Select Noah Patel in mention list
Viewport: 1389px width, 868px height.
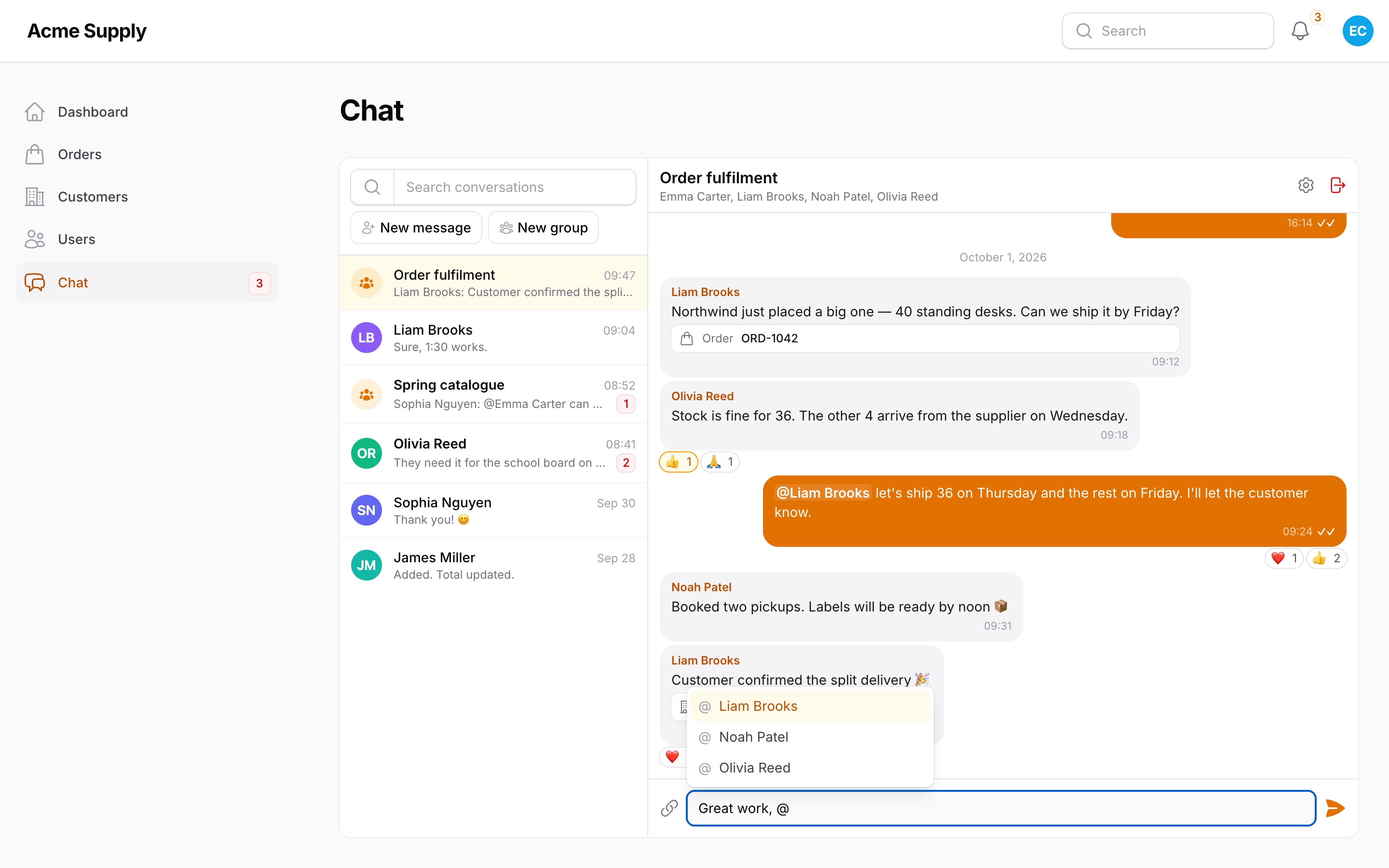810,737
